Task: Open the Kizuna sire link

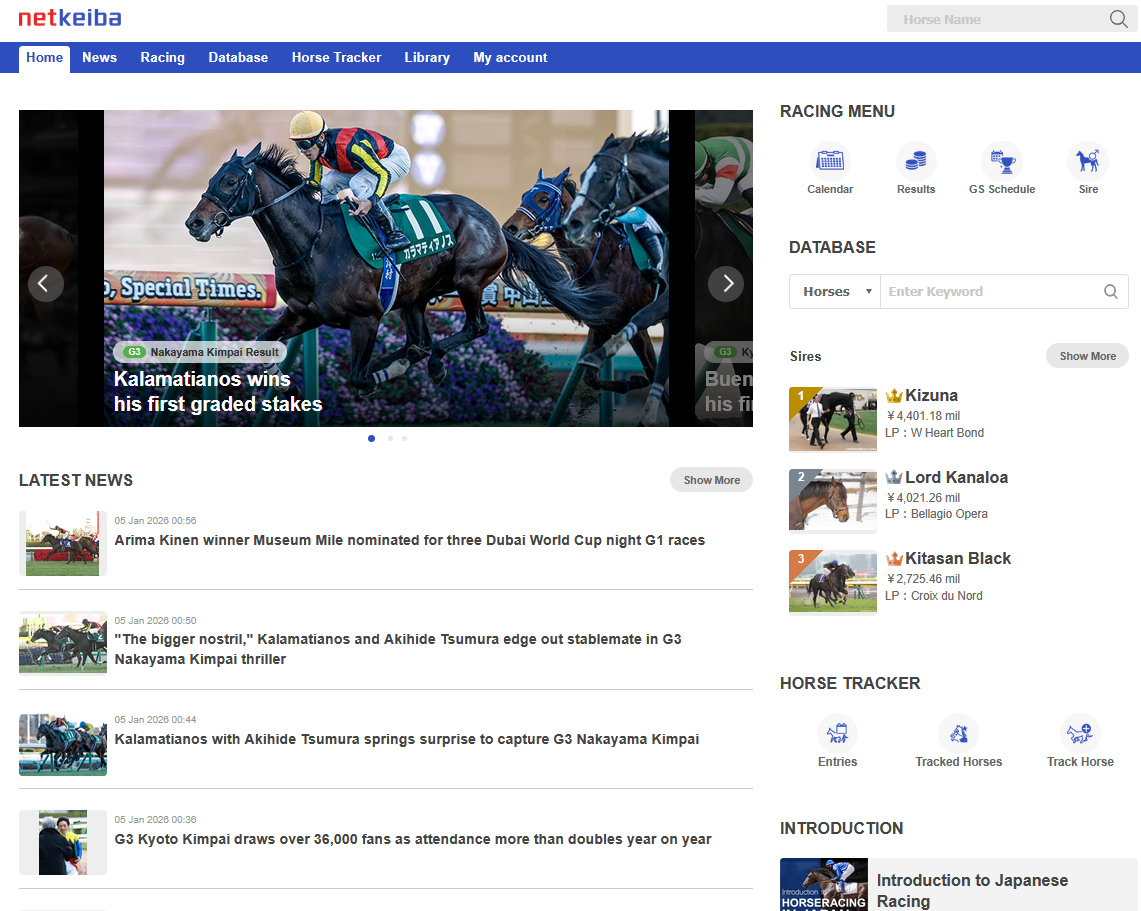Action: [931, 396]
